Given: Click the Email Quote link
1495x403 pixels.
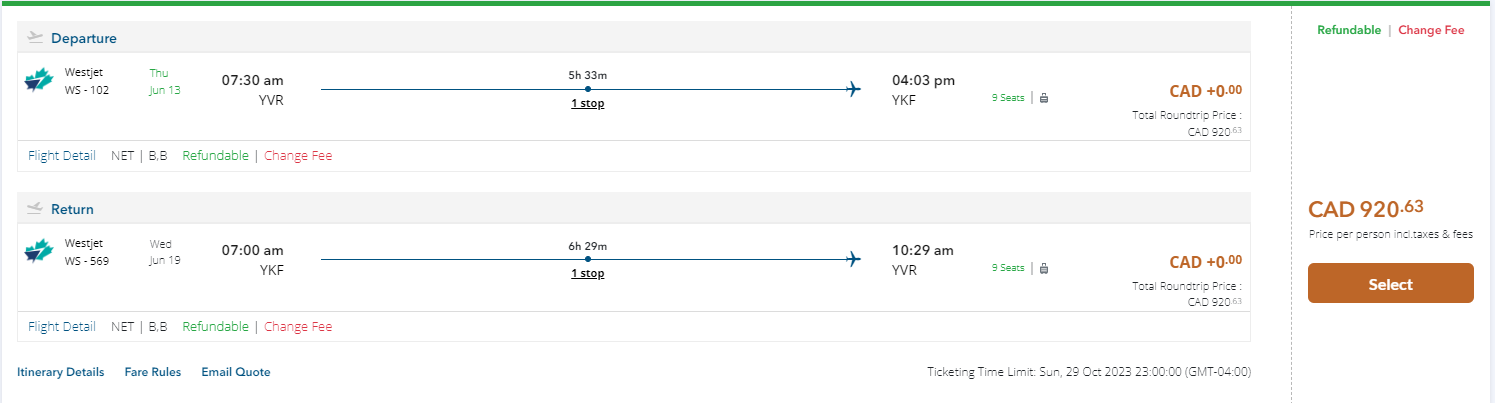Looking at the screenshot, I should pyautogui.click(x=236, y=372).
